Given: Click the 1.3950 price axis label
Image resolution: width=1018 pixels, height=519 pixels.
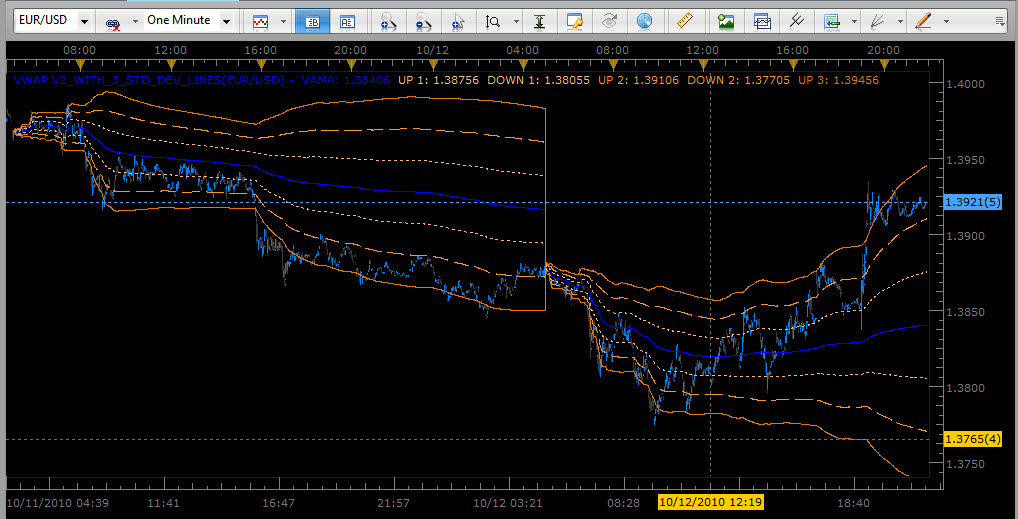Looking at the screenshot, I should click(965, 160).
